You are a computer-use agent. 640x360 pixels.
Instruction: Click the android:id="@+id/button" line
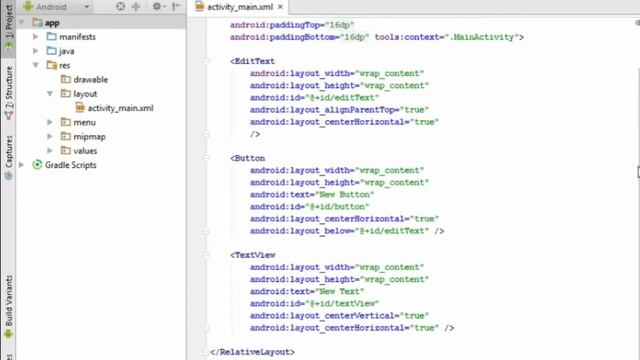point(309,207)
